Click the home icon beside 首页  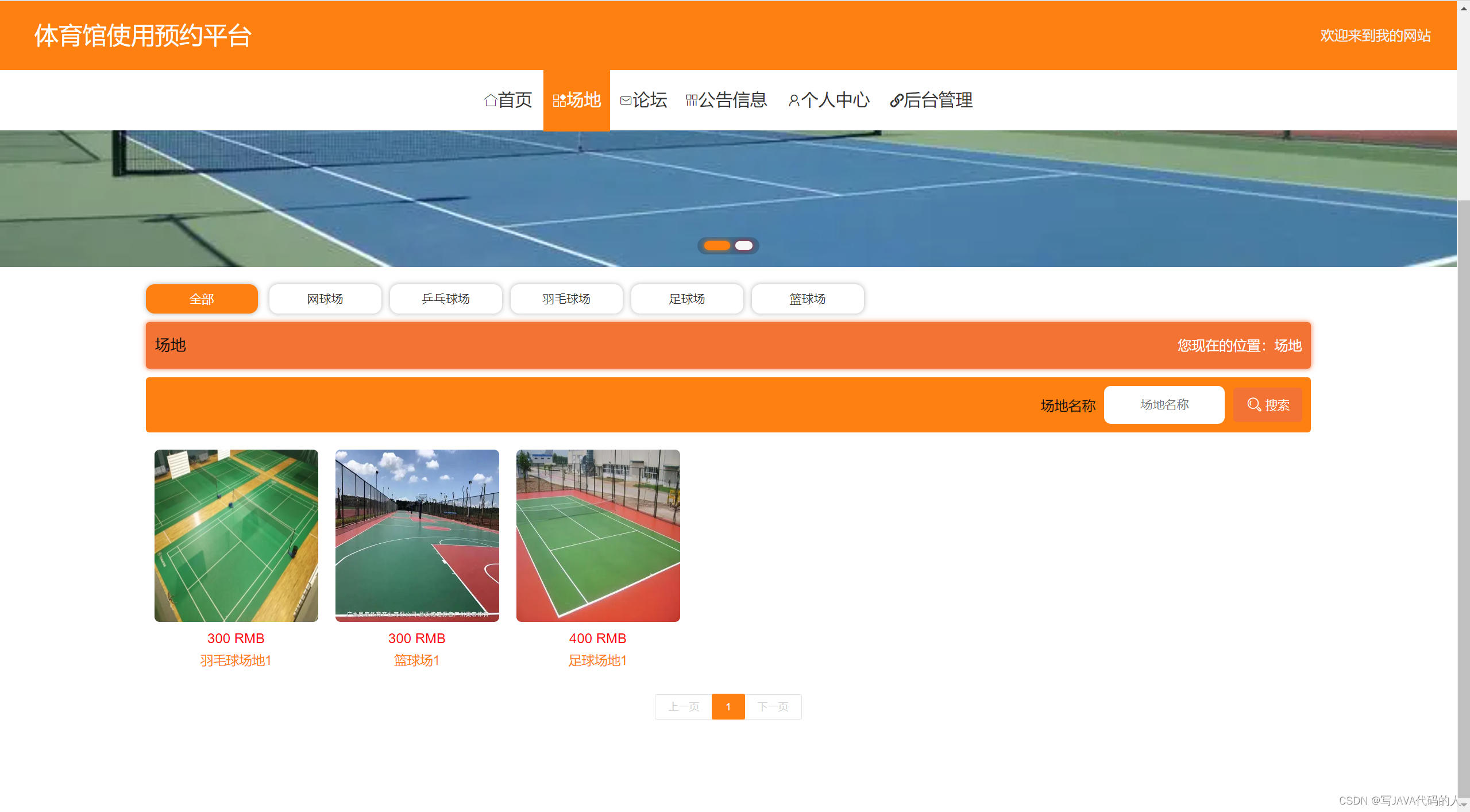click(490, 100)
